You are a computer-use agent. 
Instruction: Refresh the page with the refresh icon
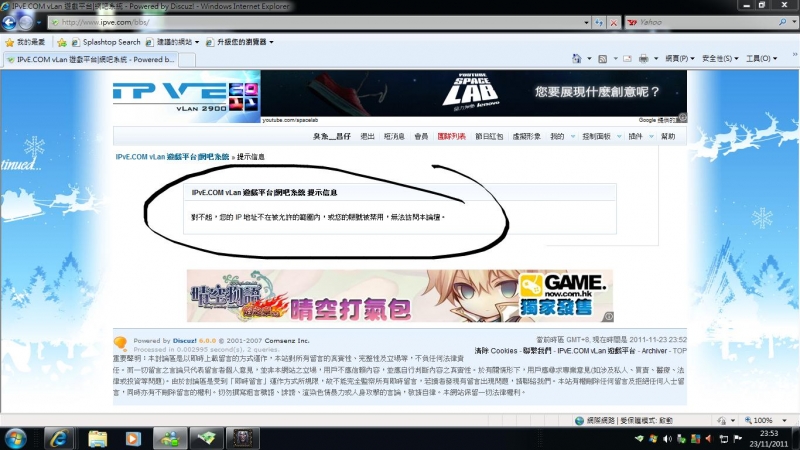pyautogui.click(x=599, y=22)
